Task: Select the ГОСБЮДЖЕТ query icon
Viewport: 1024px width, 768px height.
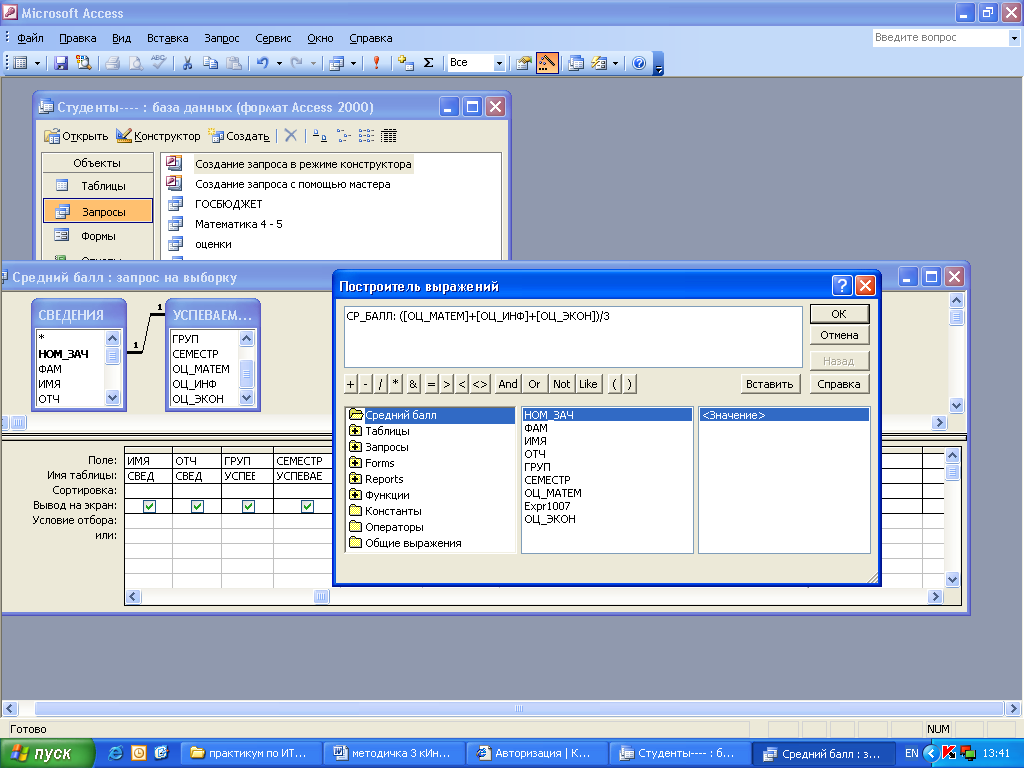Action: 175,204
